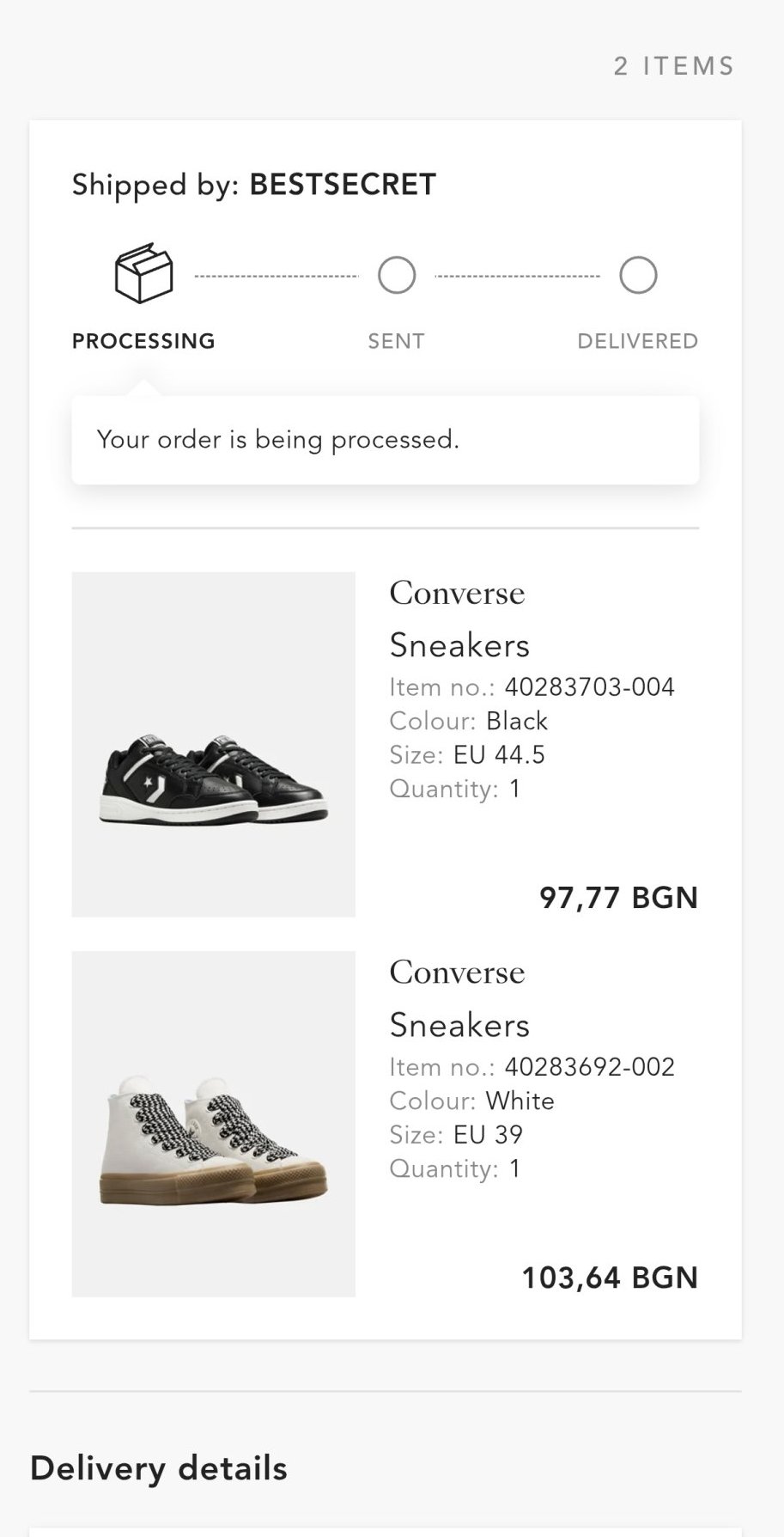
Task: Click the Delivery details heading
Action: click(x=159, y=1468)
